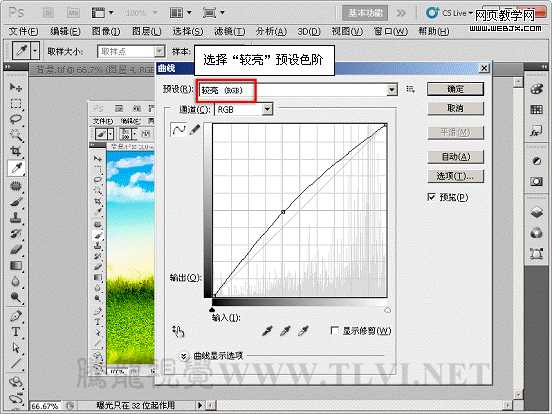Open the Window menu
Screen dimensions: 552x414
[x=390, y=31]
